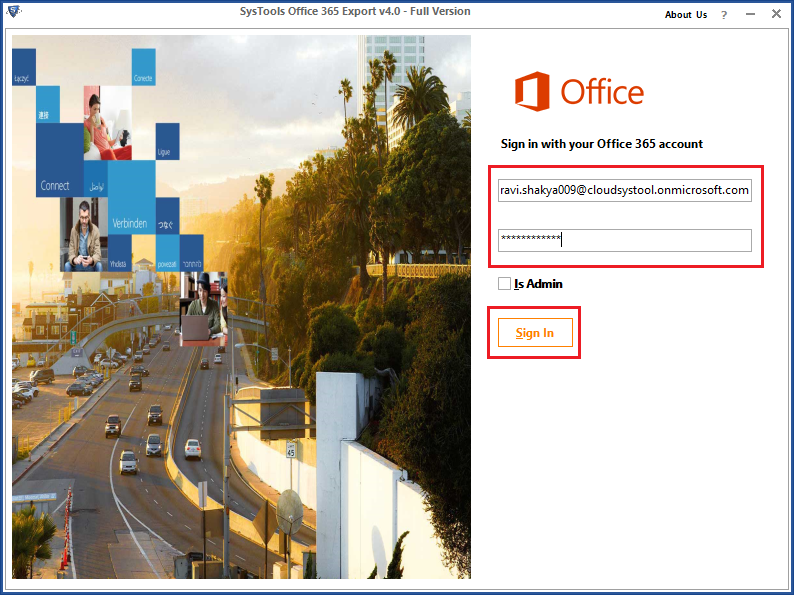The image size is (794, 595).
Task: Focus the password input field
Action: (x=624, y=240)
